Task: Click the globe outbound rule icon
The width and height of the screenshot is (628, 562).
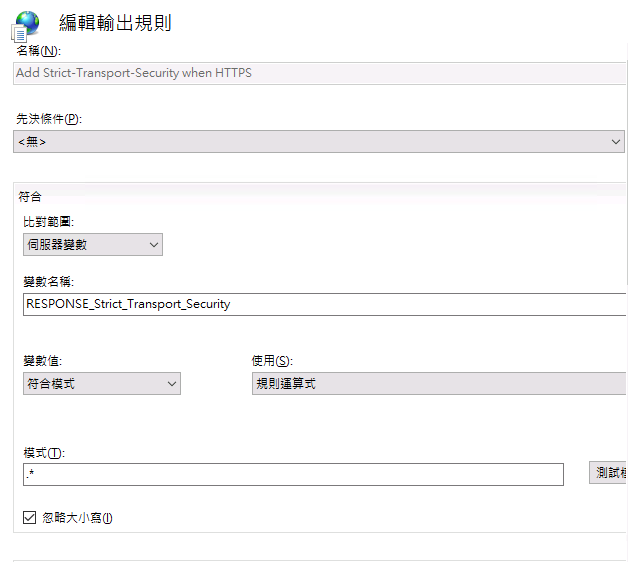Action: 26,26
